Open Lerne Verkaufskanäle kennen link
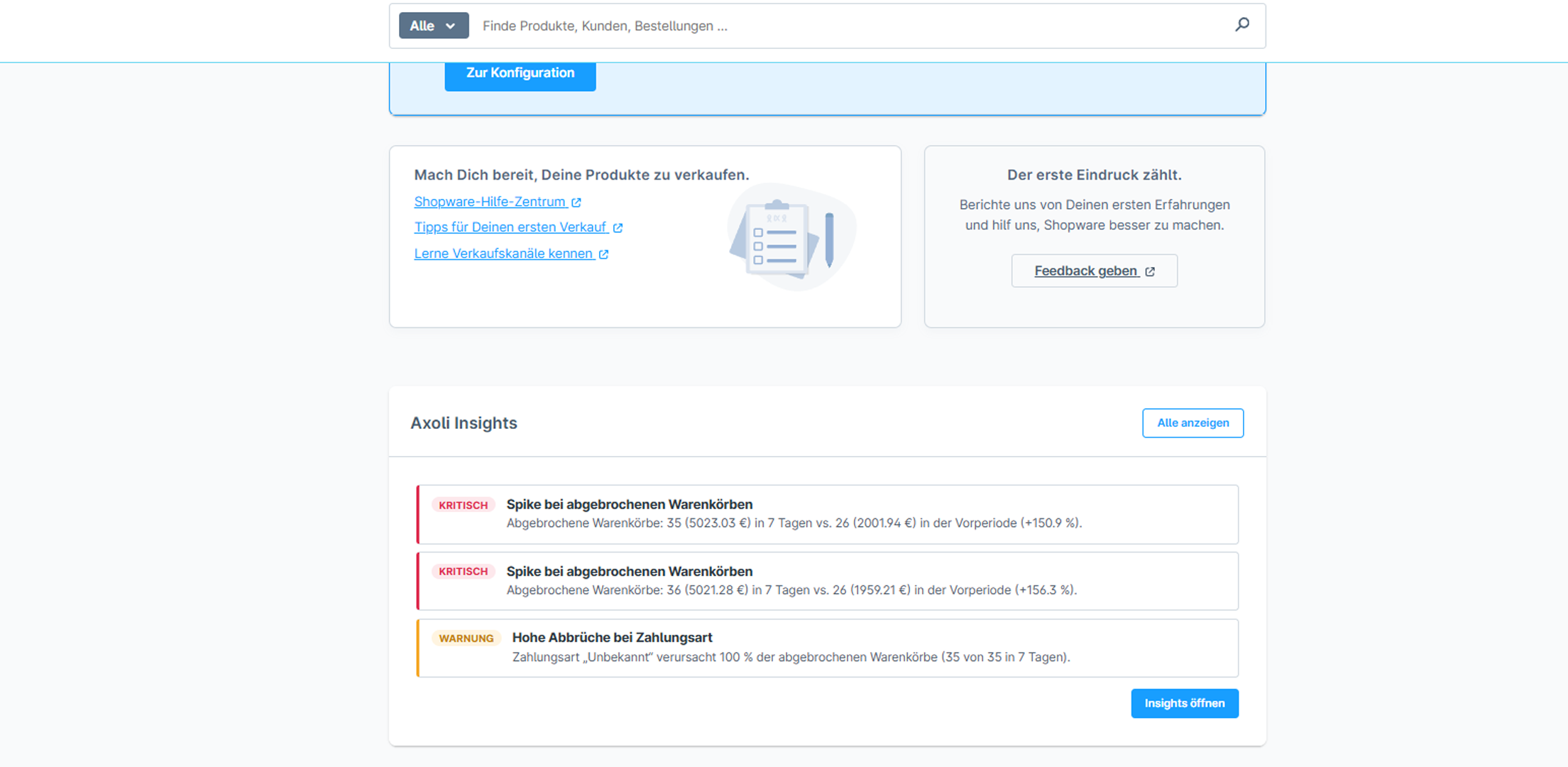The width and height of the screenshot is (1568, 767). coord(504,254)
